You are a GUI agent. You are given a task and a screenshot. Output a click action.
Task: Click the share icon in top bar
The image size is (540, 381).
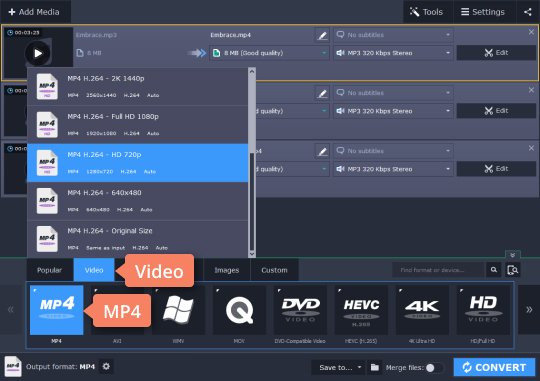click(x=528, y=12)
